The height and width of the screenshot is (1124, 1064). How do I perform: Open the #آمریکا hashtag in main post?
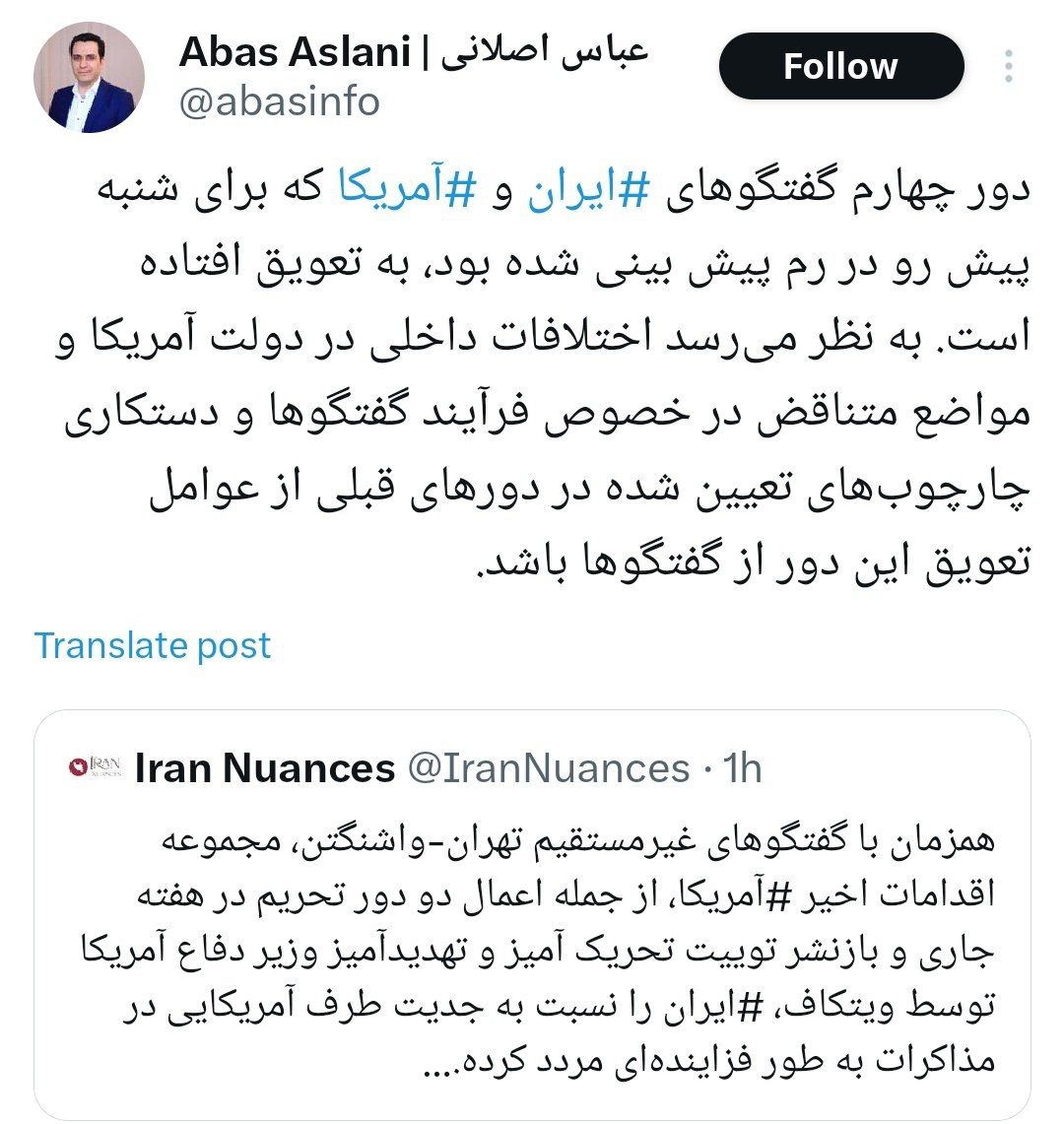pos(407,188)
